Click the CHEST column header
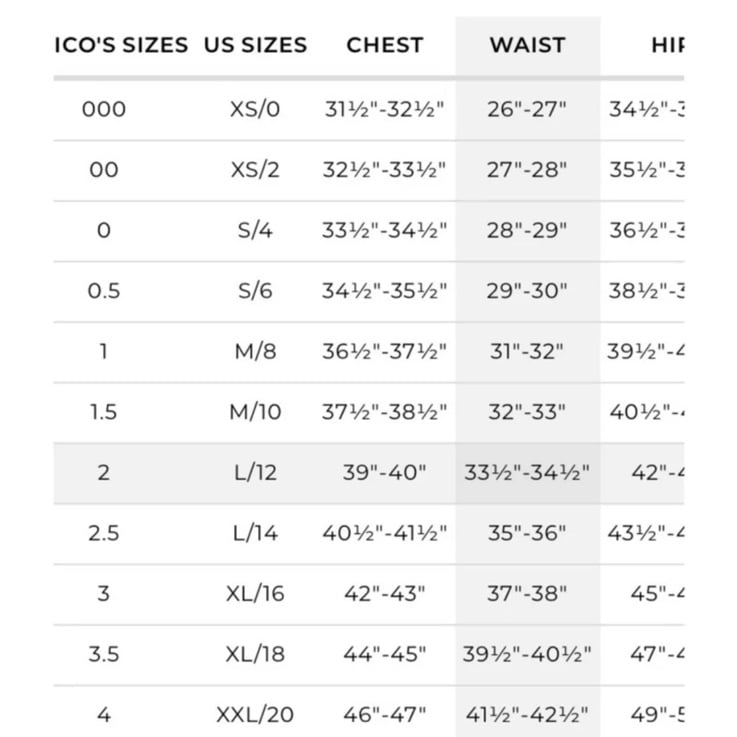Viewport: 737px width, 737px height. click(385, 45)
